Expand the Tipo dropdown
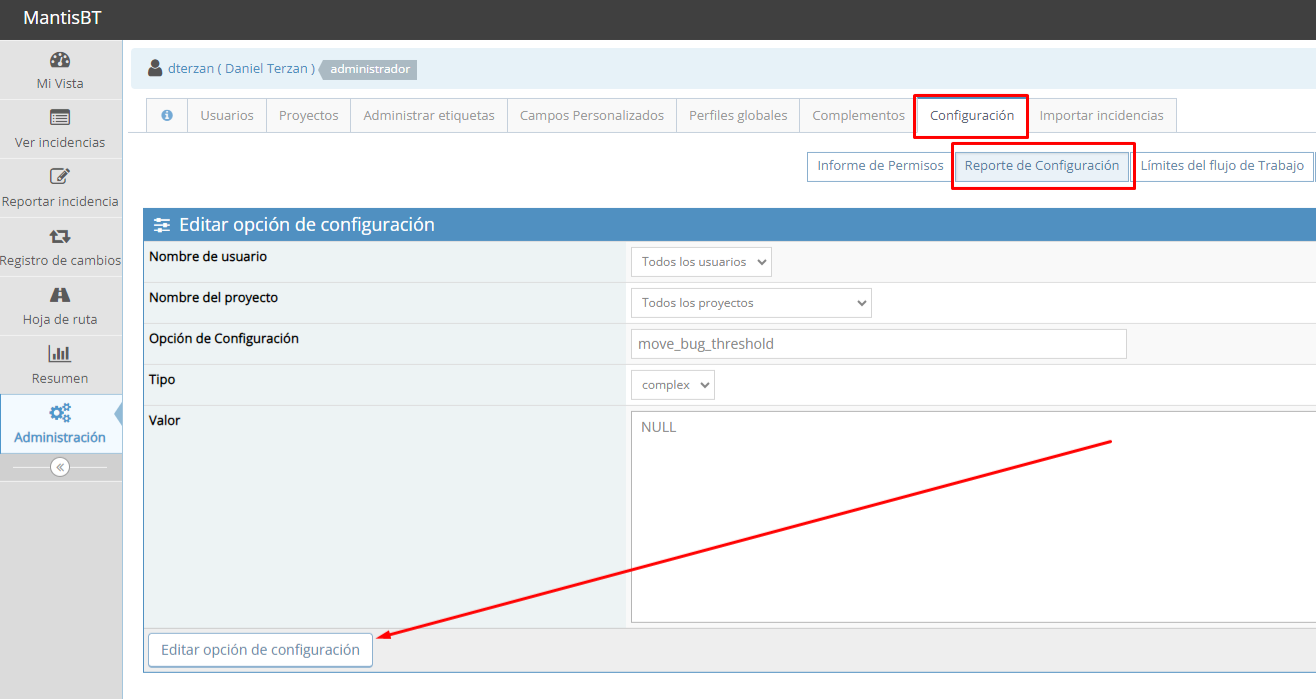 pos(672,385)
